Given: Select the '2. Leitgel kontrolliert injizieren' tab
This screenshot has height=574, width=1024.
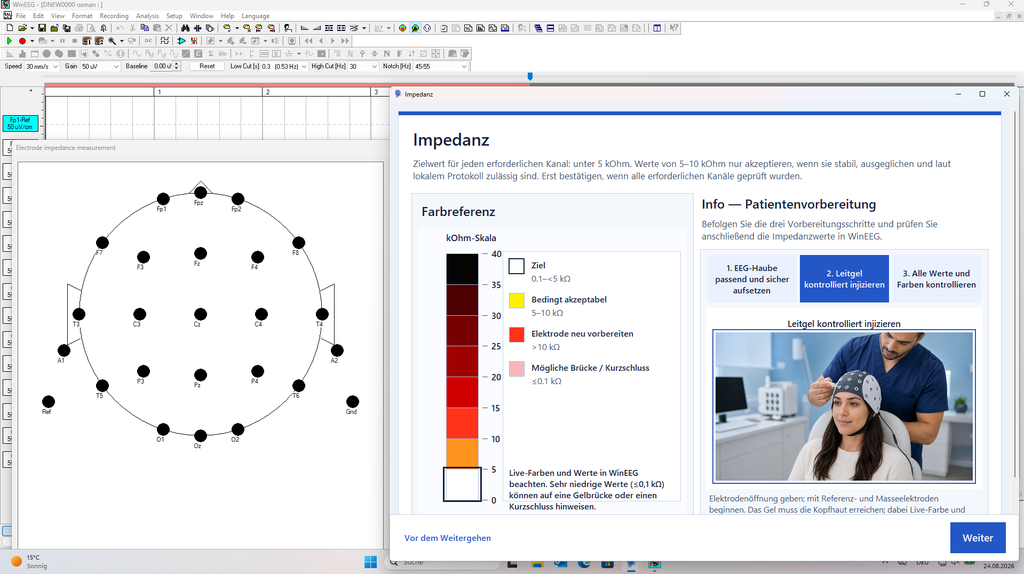Looking at the screenshot, I should (844, 279).
